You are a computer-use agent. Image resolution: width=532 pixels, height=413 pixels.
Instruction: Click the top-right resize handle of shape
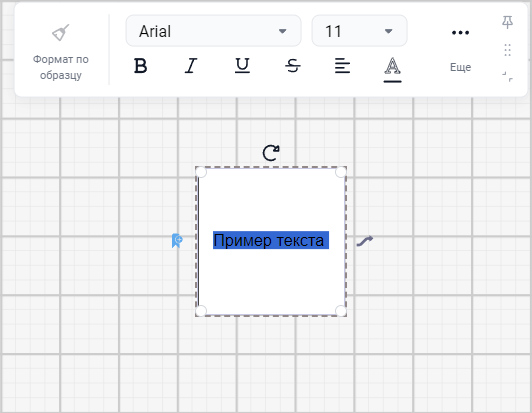tap(341, 172)
